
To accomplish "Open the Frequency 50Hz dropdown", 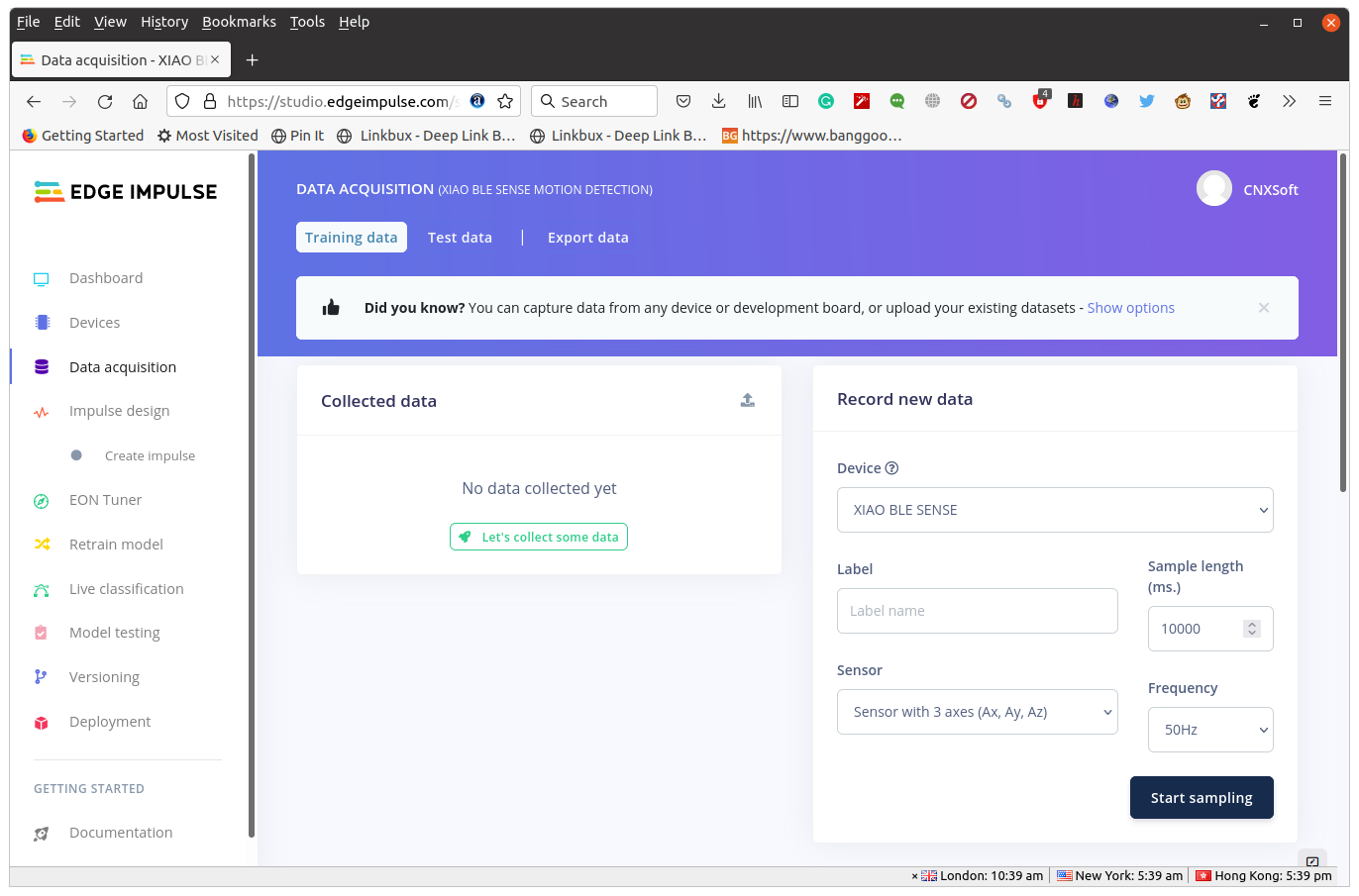I will tap(1210, 730).
